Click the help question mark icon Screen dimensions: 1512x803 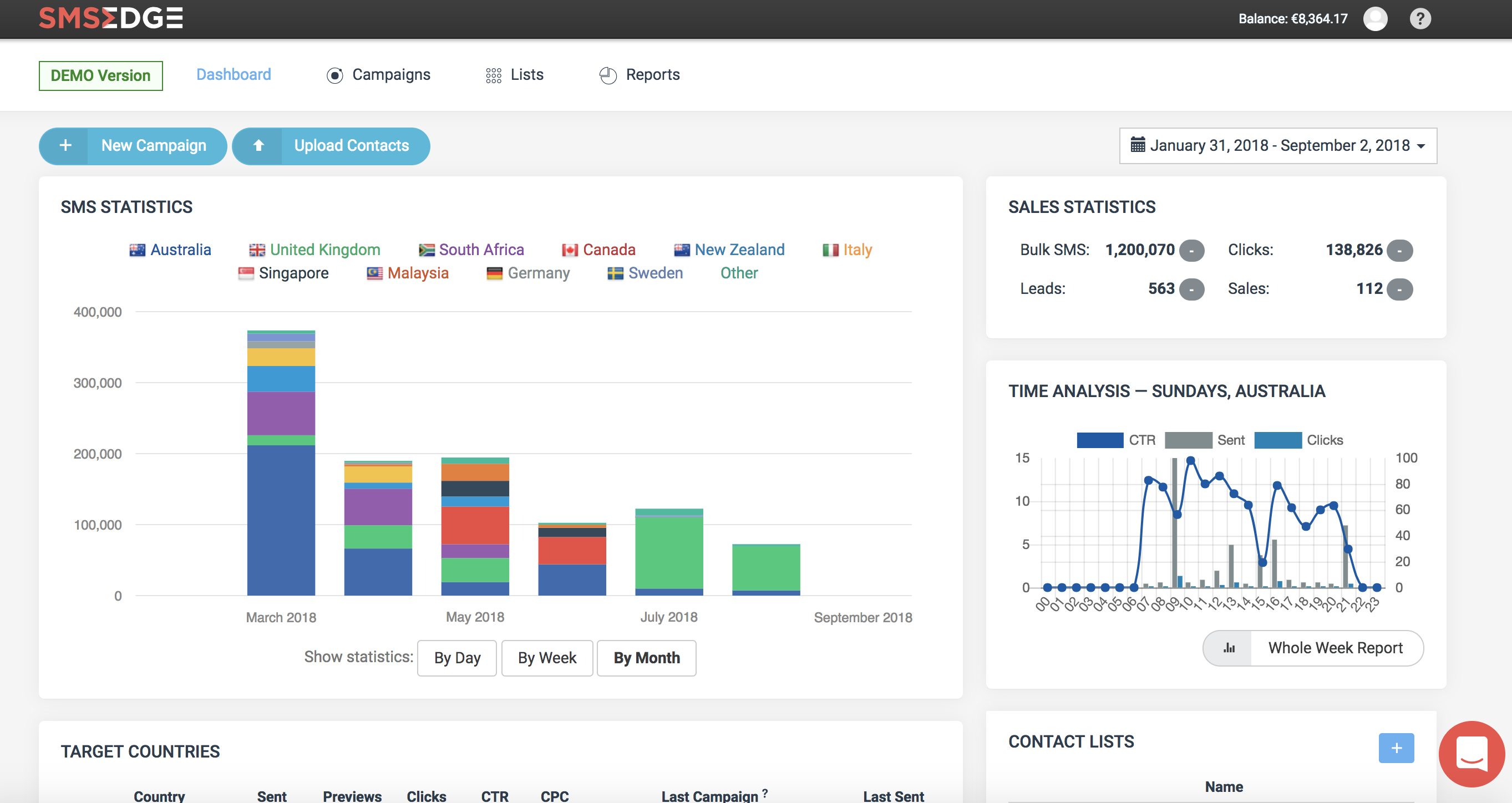1420,19
